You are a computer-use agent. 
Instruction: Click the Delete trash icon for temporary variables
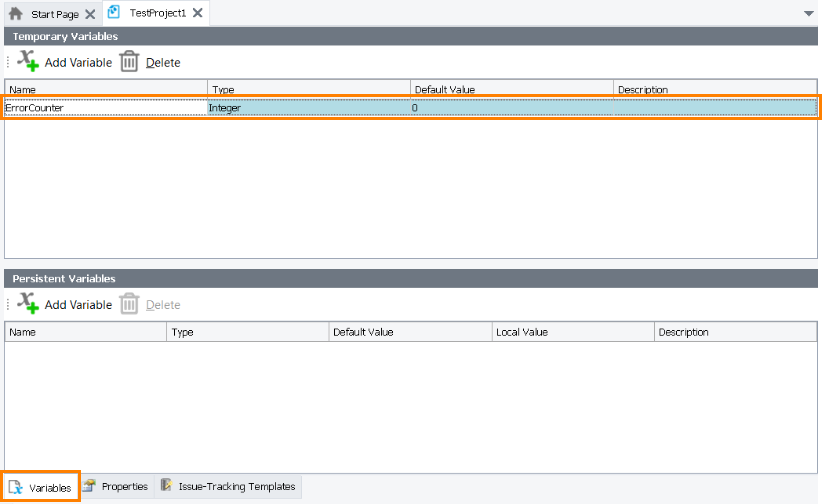coord(129,62)
